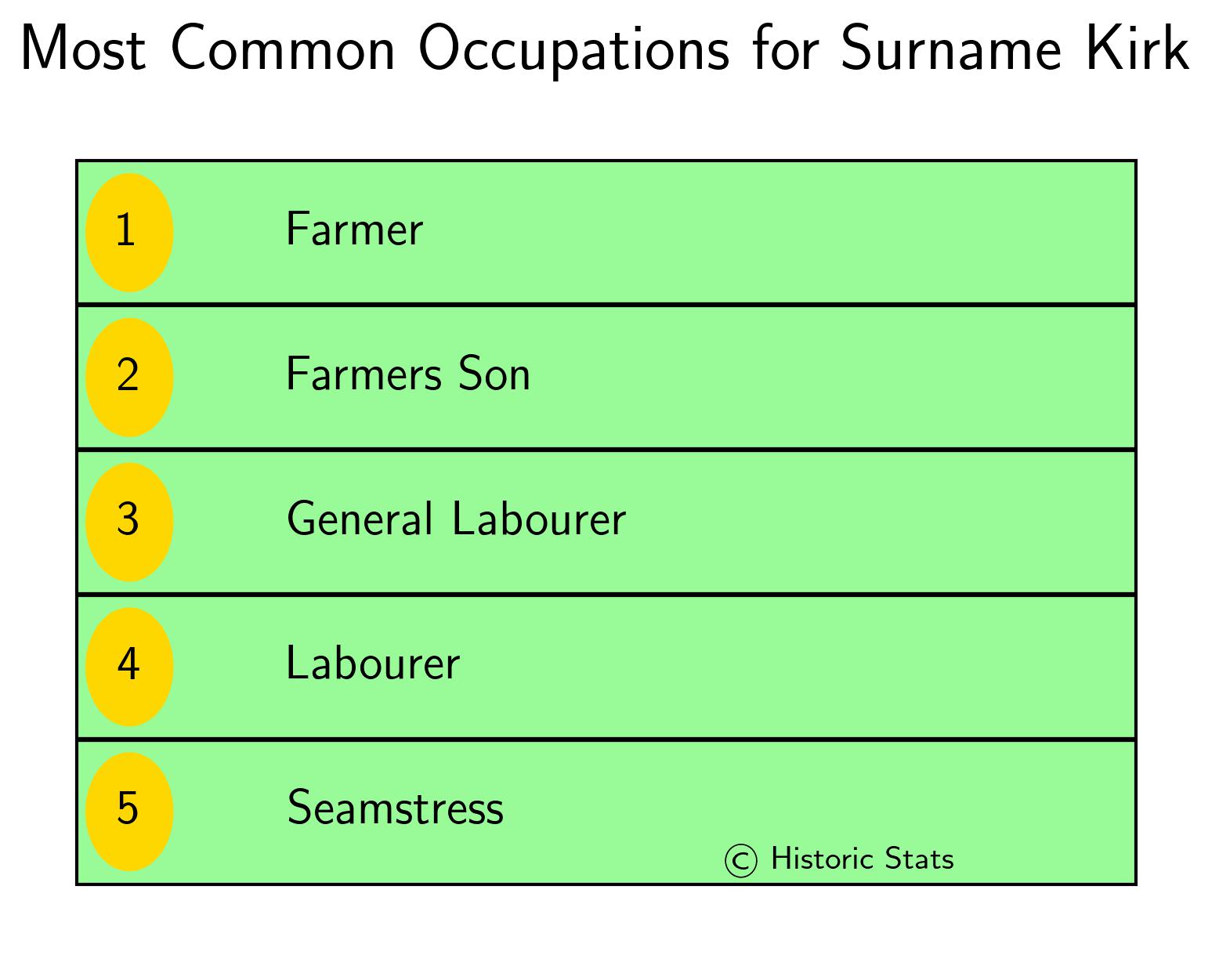Select the Labourer label in row four
1219x980 pixels.
pyautogui.click(x=373, y=664)
